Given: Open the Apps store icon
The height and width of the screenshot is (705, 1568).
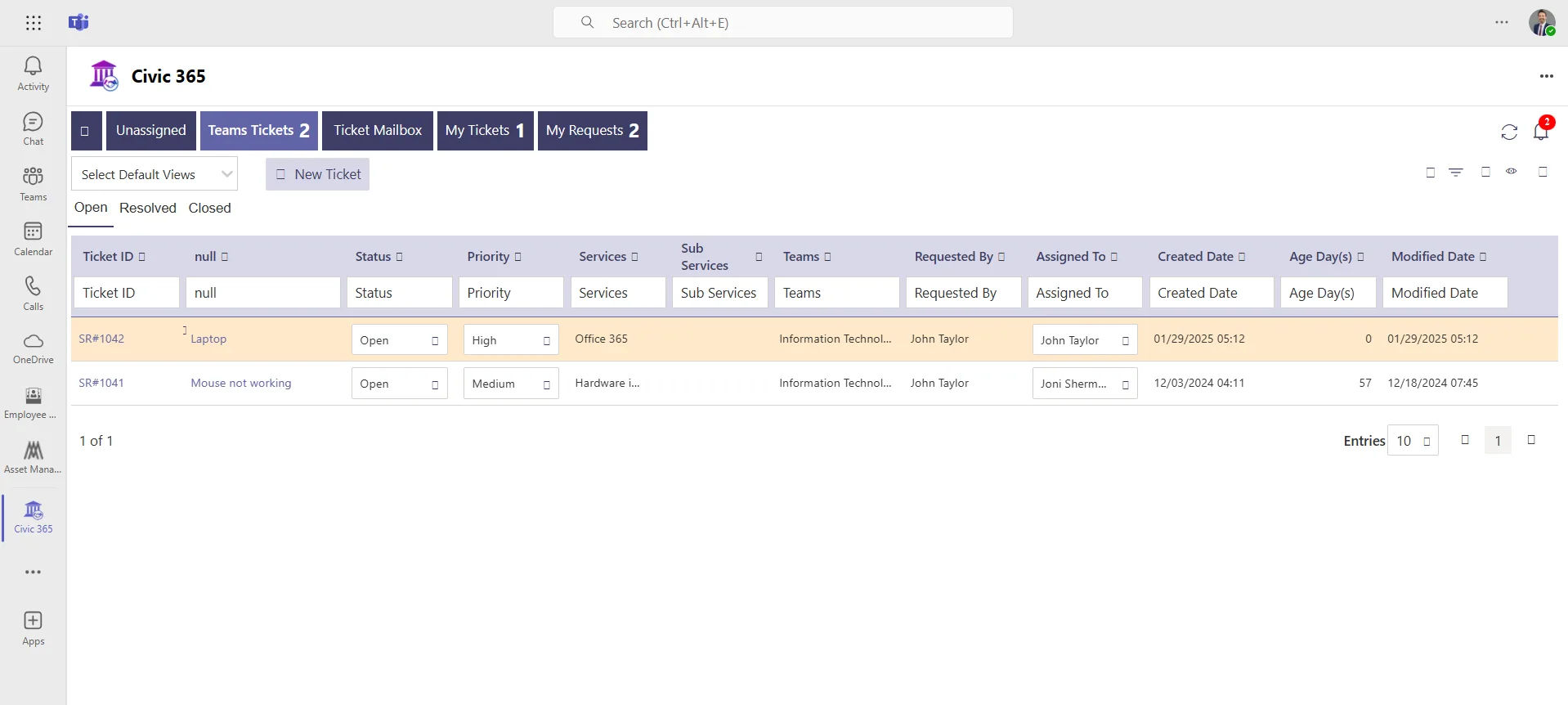Looking at the screenshot, I should (33, 628).
